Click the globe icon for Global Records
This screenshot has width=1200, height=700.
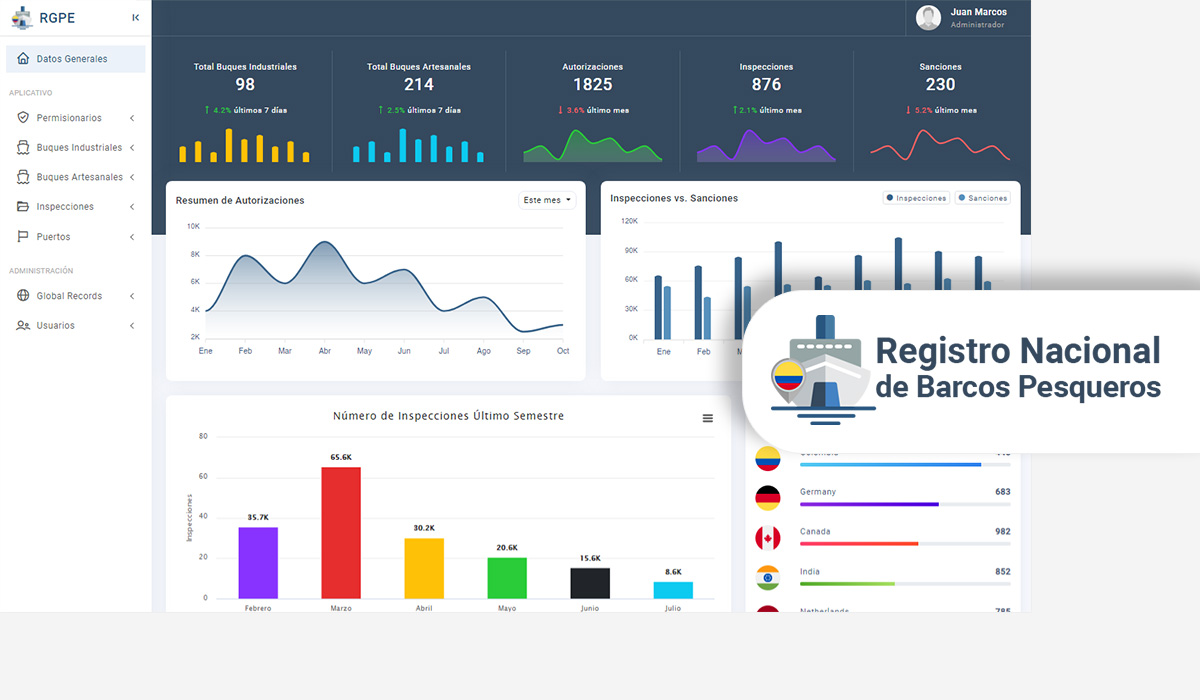[23, 296]
